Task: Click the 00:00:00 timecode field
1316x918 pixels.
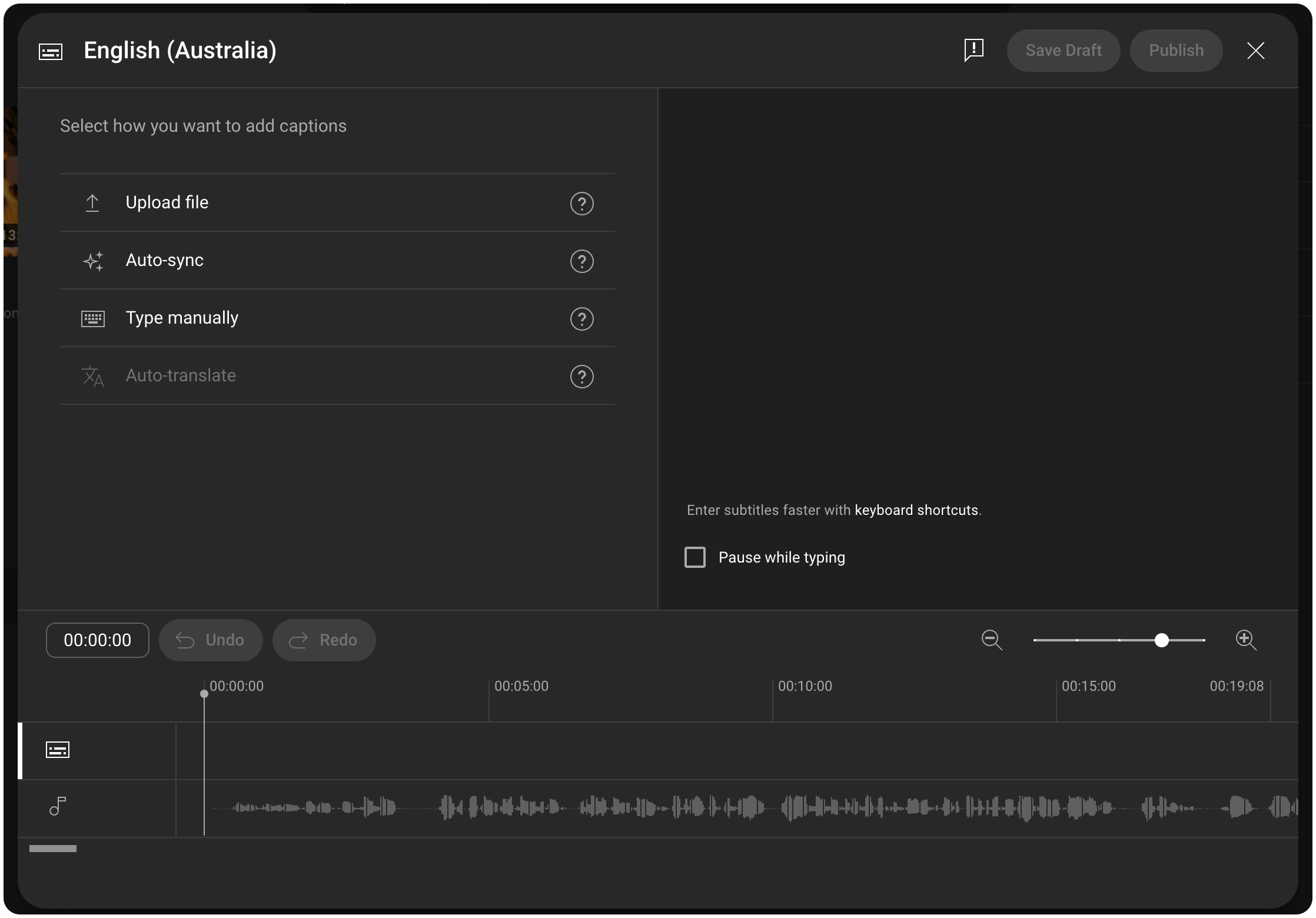Action: (x=98, y=640)
